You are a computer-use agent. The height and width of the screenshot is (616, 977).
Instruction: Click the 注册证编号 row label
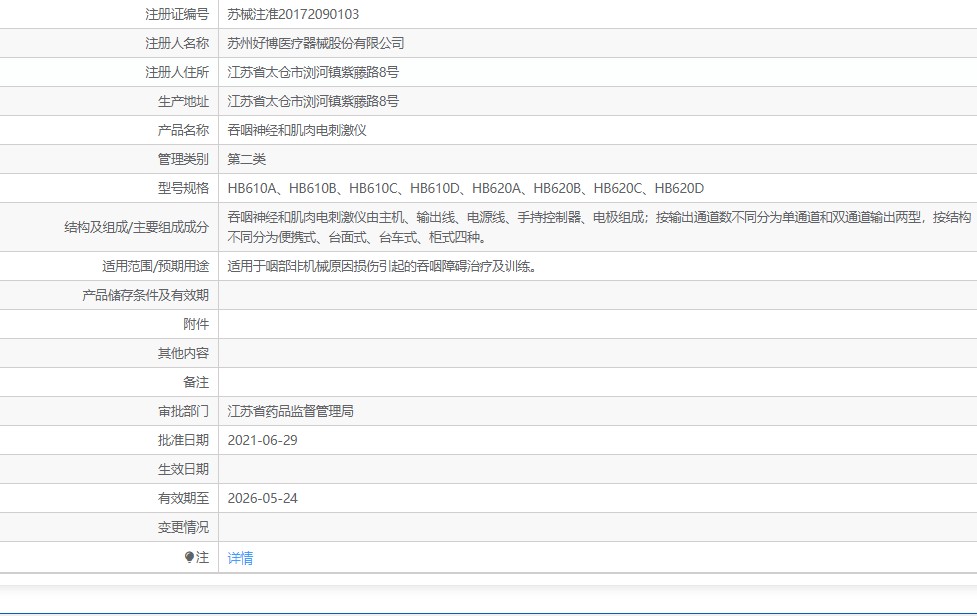[177, 14]
